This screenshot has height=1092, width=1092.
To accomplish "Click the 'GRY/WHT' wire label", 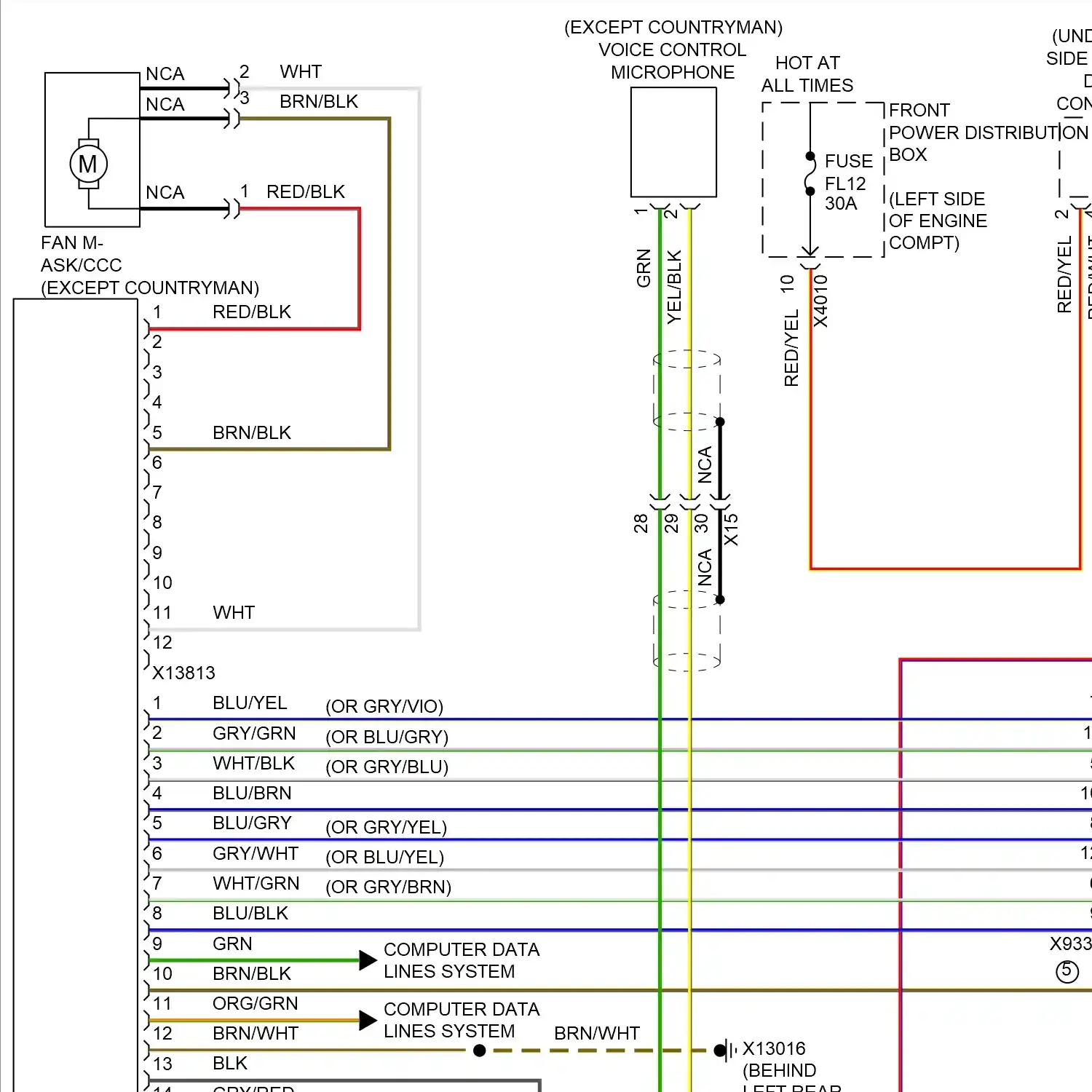I will [x=256, y=853].
